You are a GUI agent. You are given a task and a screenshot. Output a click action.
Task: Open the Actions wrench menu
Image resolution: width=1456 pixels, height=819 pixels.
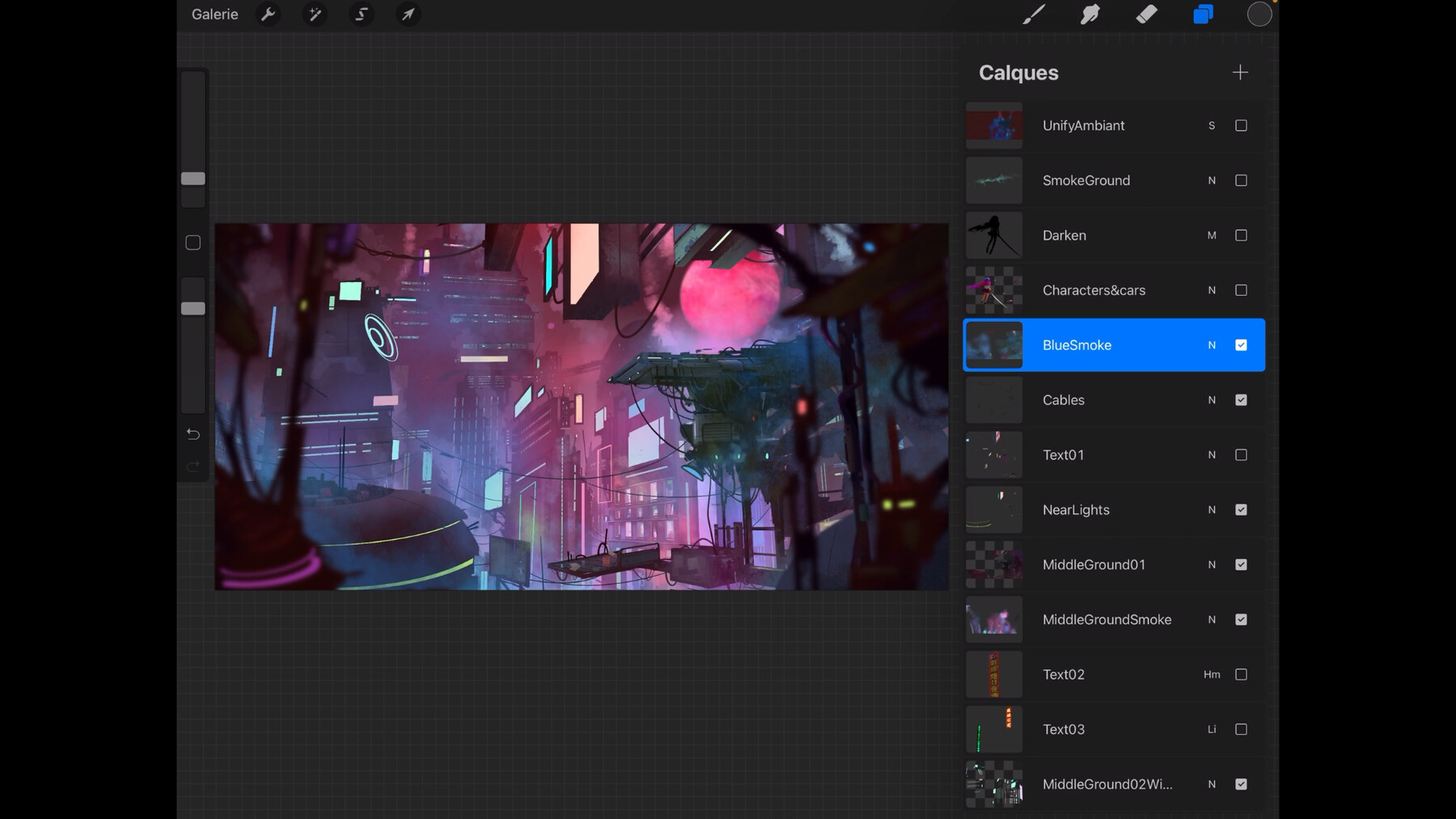coord(268,15)
